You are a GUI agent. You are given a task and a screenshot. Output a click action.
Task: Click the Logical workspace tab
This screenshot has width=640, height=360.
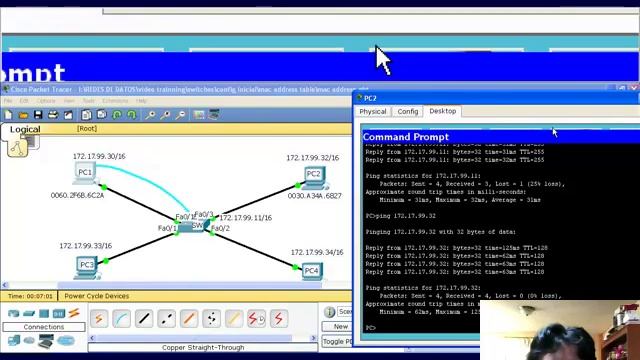click(25, 129)
